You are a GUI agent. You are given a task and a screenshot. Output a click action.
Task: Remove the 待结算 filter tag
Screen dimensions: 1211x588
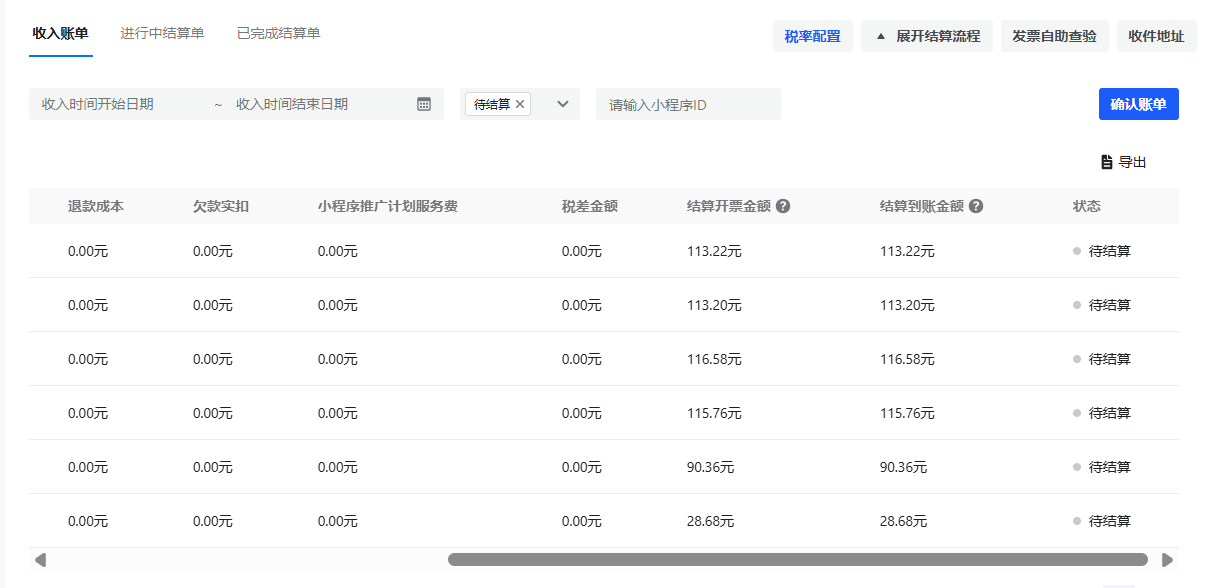520,104
